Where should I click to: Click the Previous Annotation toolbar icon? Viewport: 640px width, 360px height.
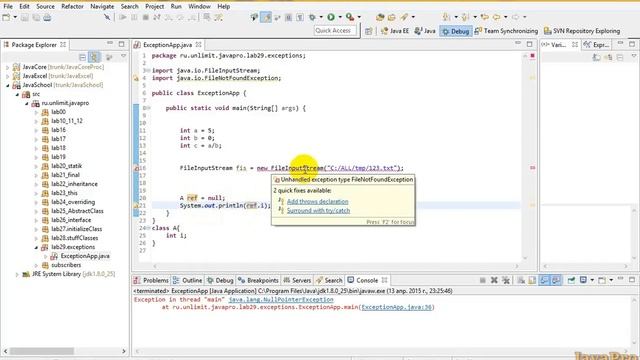coord(465,17)
